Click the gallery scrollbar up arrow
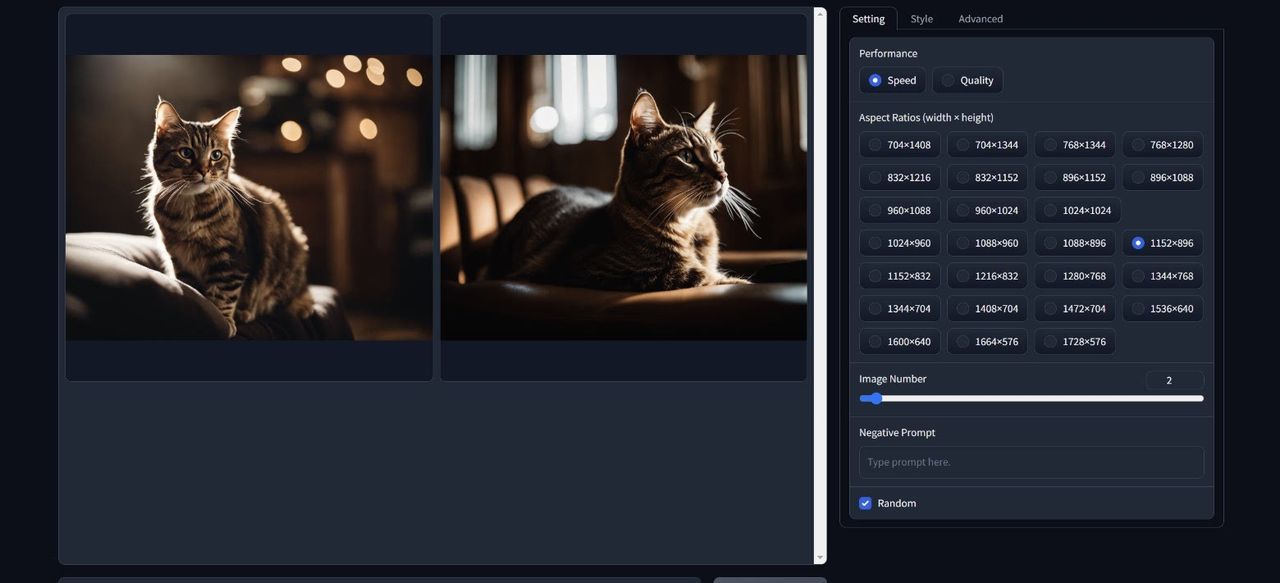This screenshot has width=1280, height=583. [x=820, y=13]
